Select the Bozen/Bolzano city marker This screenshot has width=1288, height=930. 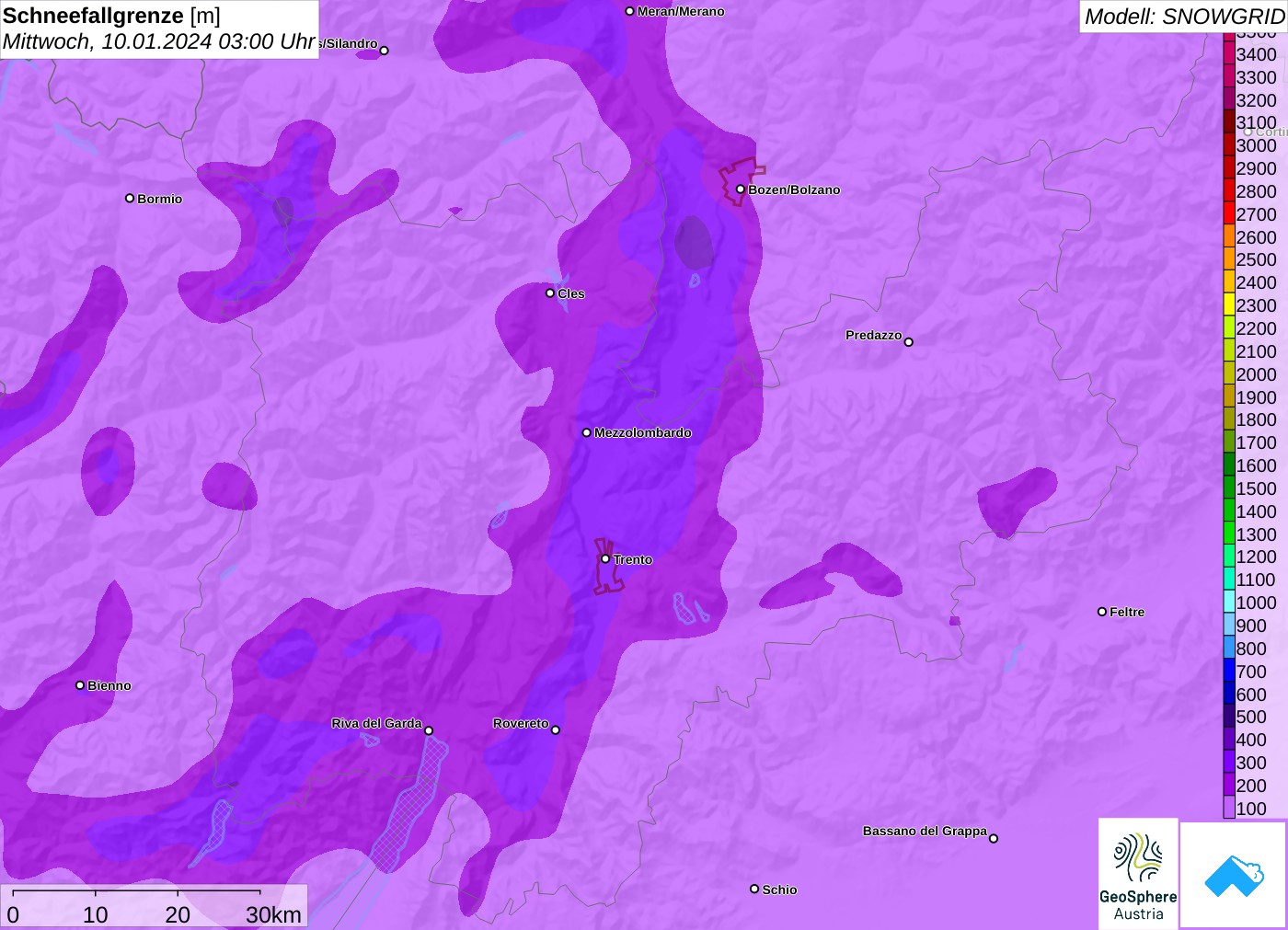pos(740,189)
